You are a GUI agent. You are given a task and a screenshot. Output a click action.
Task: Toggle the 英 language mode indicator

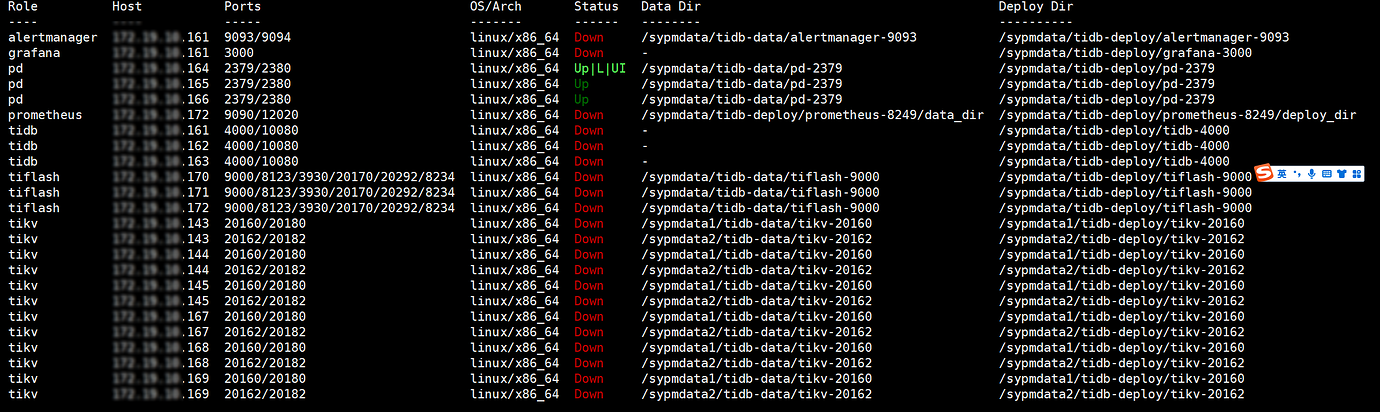click(x=1282, y=173)
